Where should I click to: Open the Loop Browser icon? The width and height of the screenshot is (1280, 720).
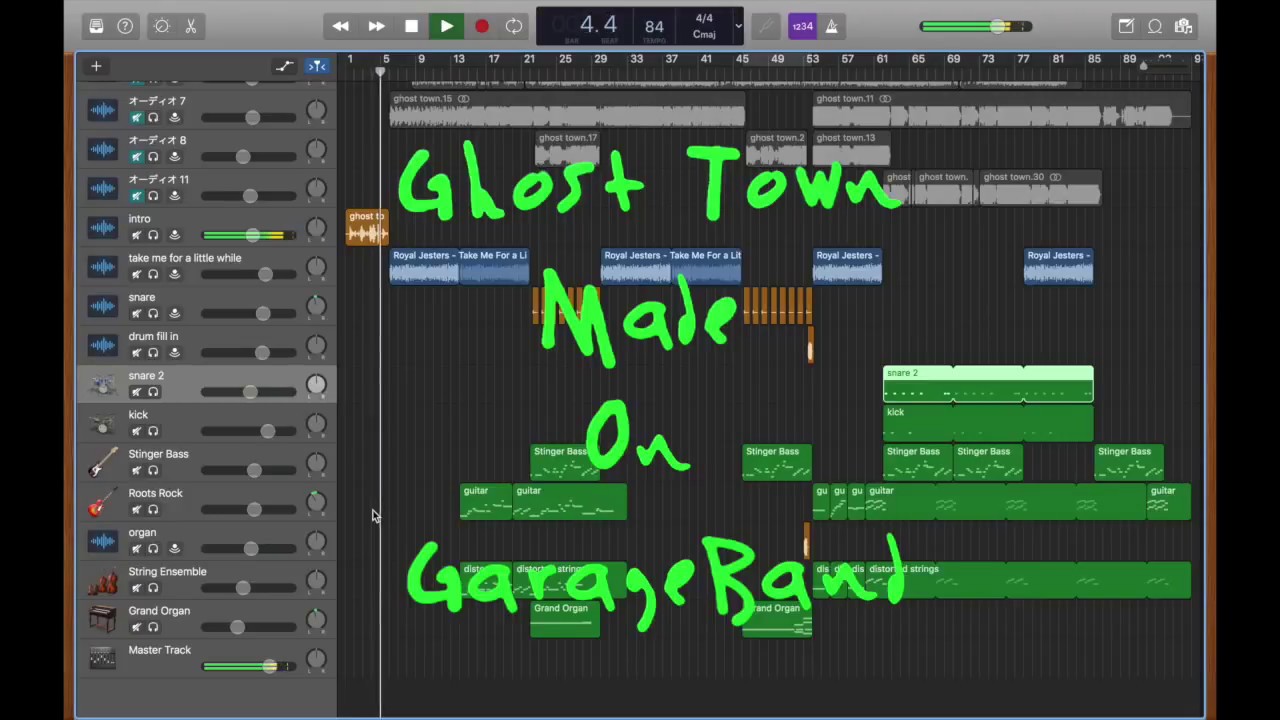click(x=1155, y=26)
